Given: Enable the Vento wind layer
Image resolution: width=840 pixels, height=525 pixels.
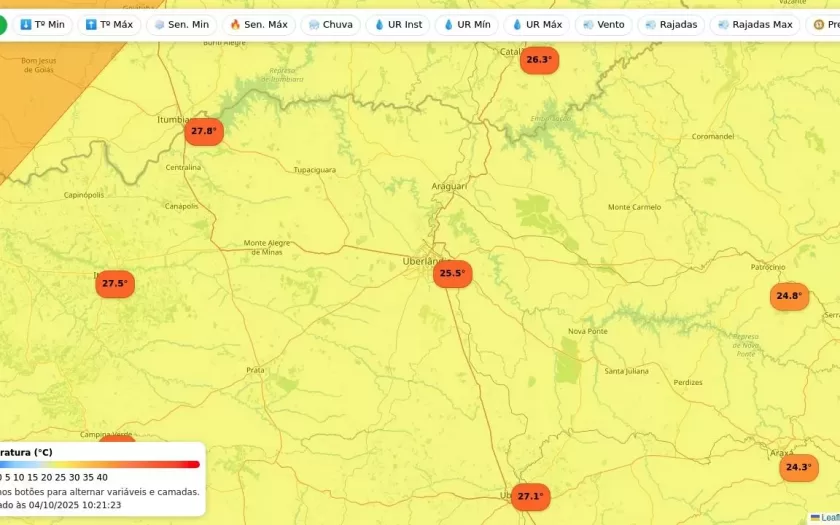Looking at the screenshot, I should pos(603,24).
